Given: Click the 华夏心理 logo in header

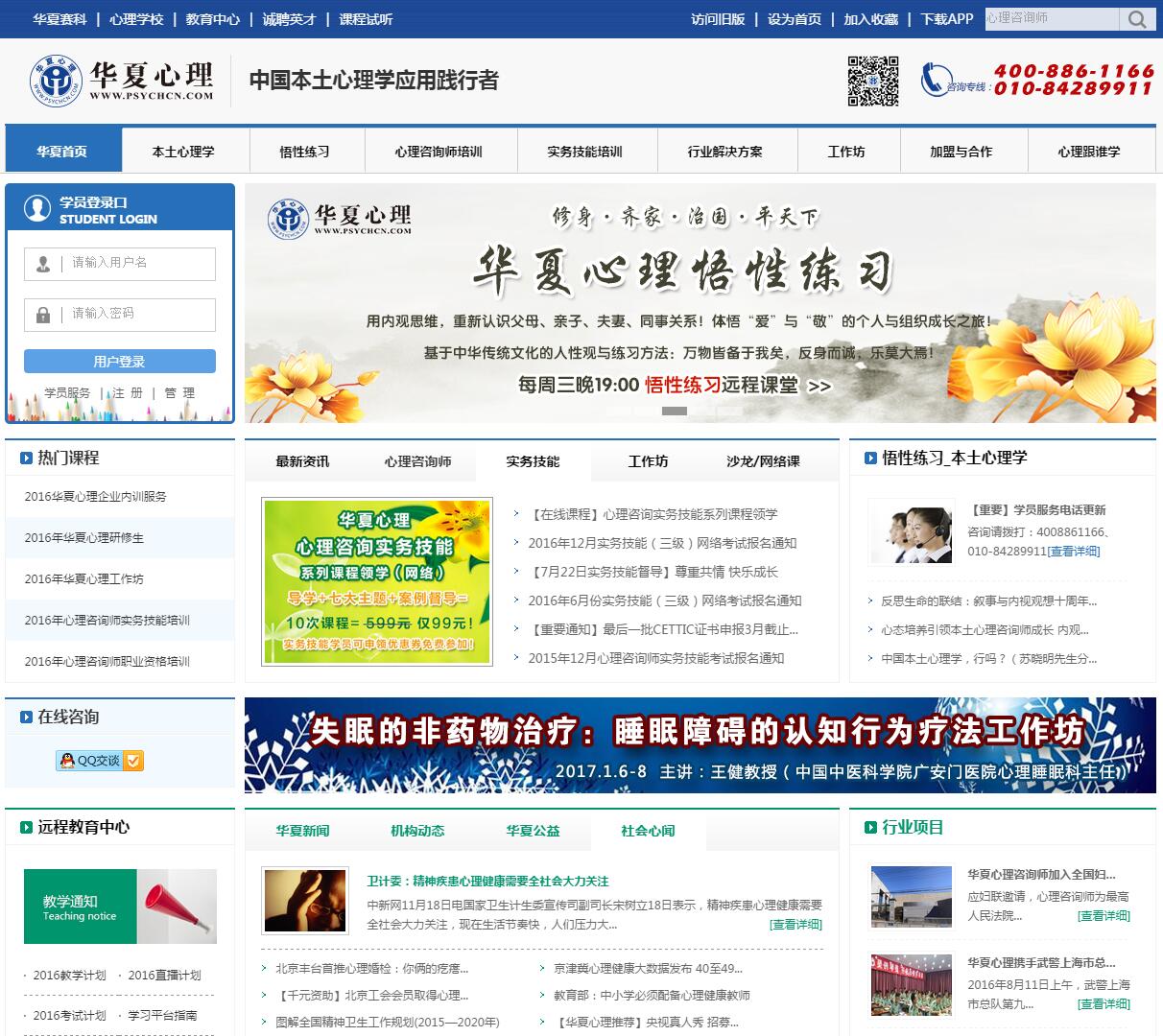Looking at the screenshot, I should click(122, 81).
